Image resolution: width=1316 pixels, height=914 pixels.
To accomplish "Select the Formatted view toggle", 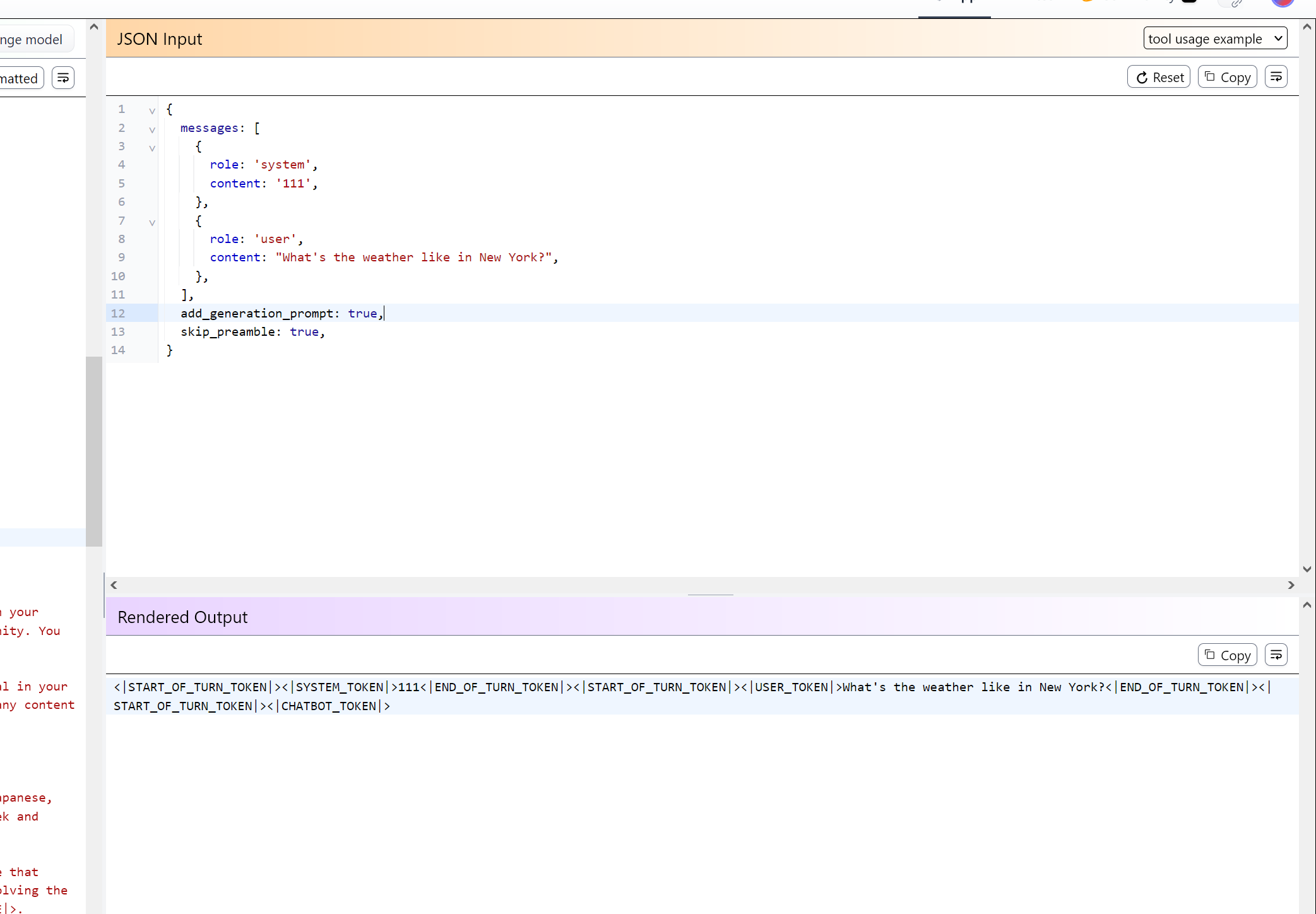I will 20,78.
